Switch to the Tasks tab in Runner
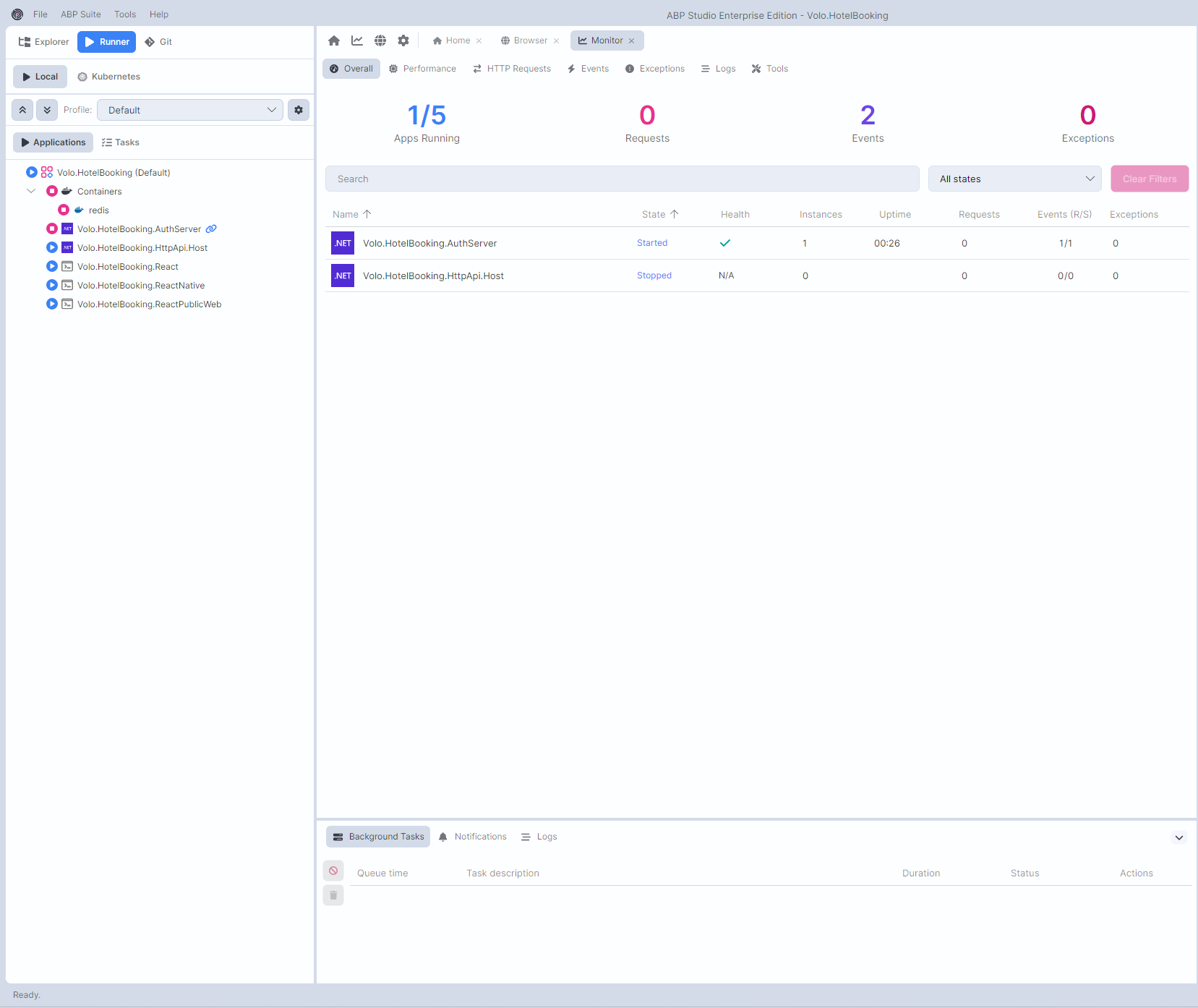Viewport: 1198px width, 1008px height. point(121,142)
